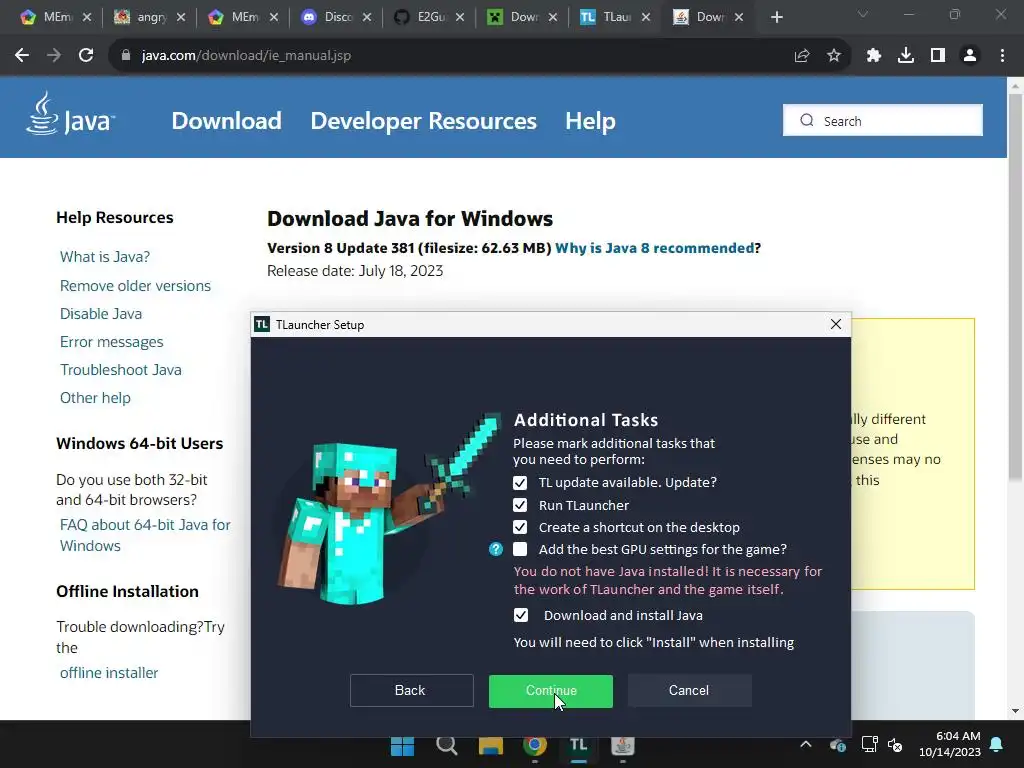Click the Java installer taskbar icon
This screenshot has width=1024, height=768.
[x=622, y=745]
